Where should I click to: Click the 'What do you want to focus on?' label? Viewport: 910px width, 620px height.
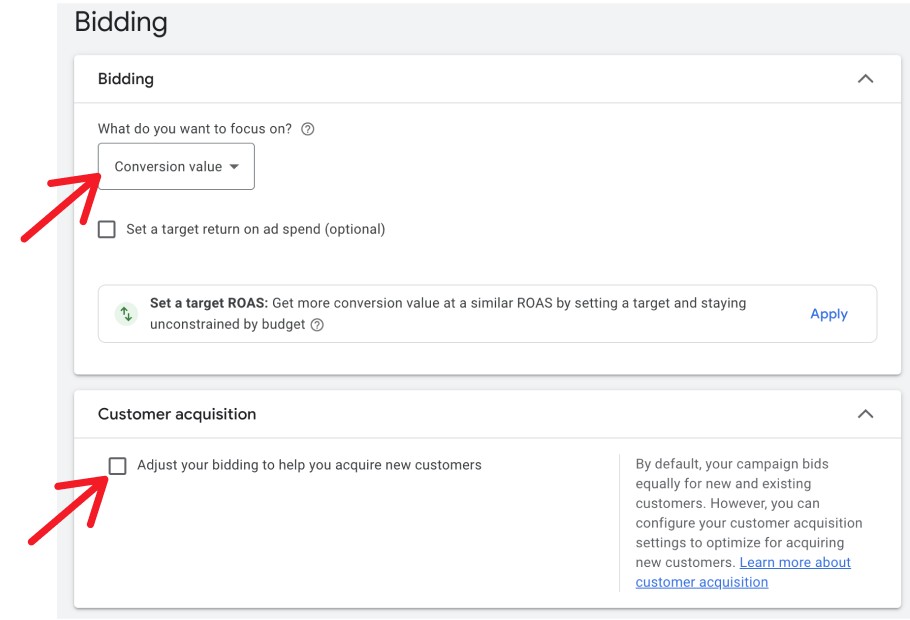click(x=195, y=129)
